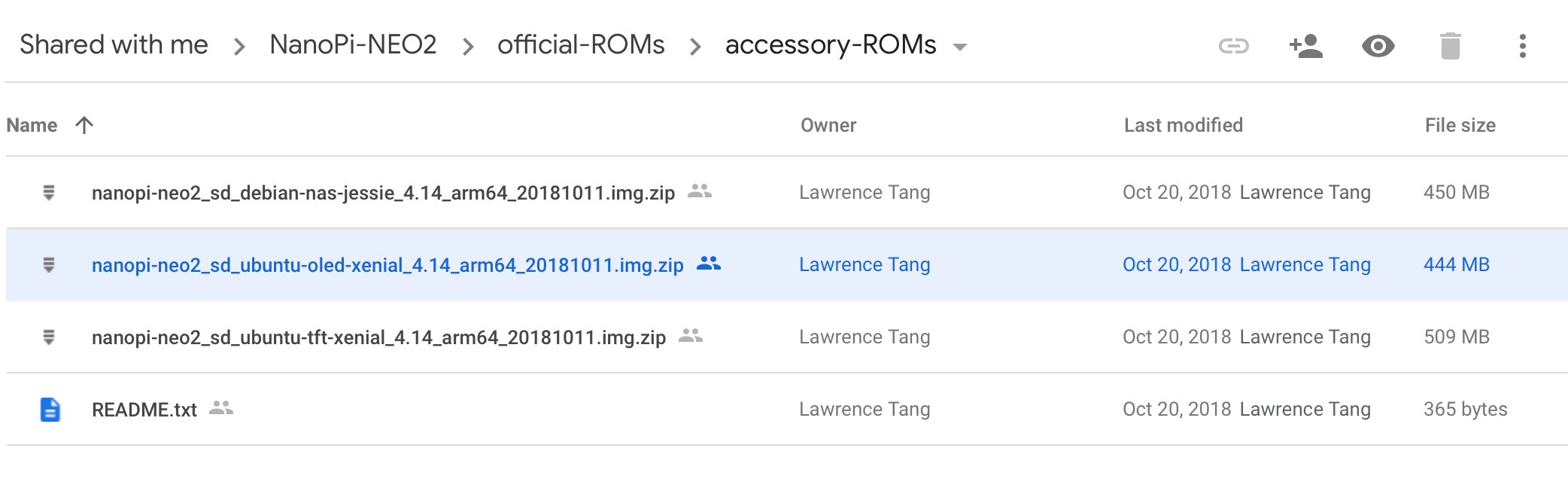This screenshot has width=1568, height=485.
Task: Click the get shareable link icon
Action: 1233,47
